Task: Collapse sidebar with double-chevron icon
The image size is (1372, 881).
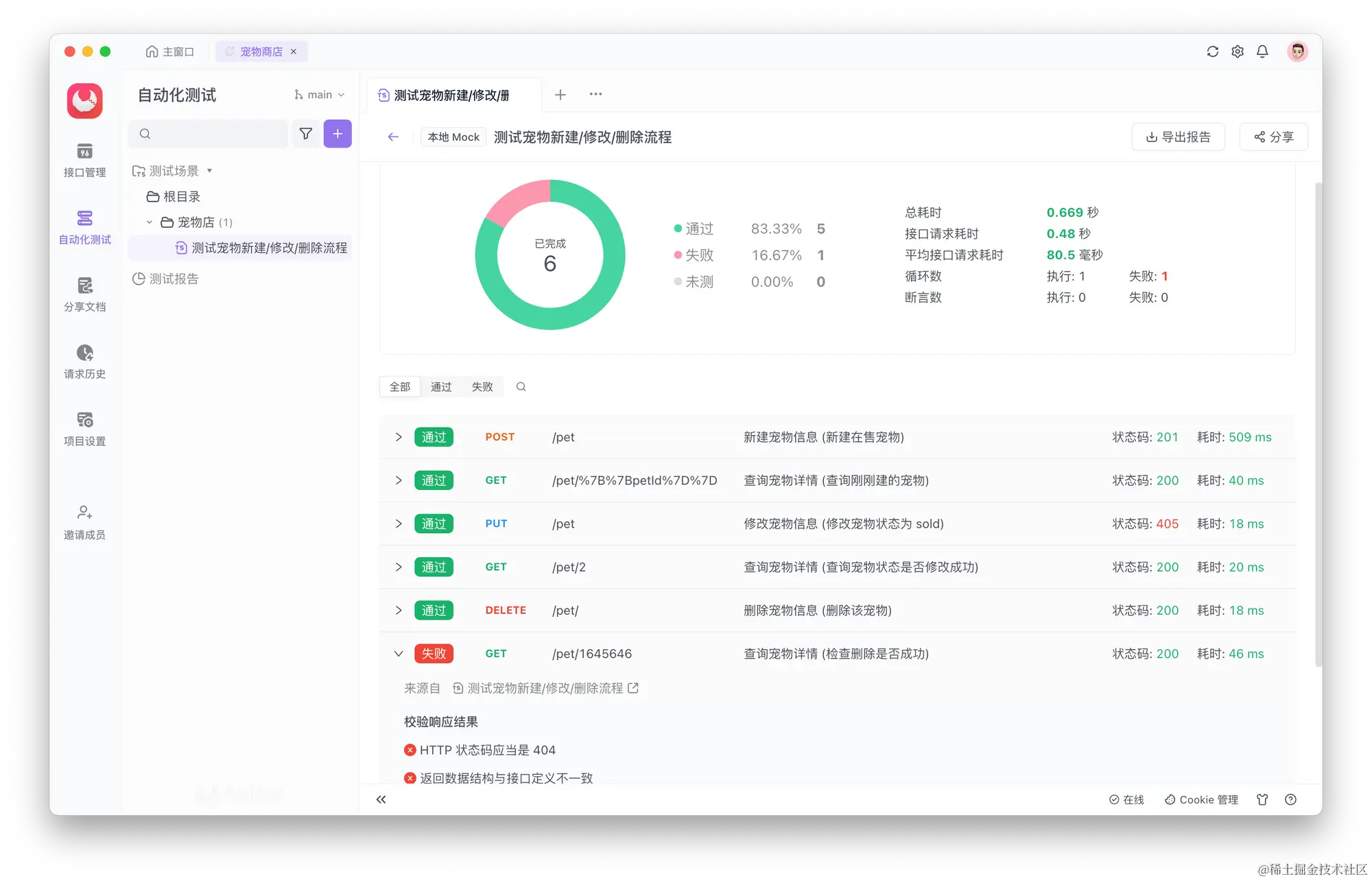Action: [x=381, y=799]
